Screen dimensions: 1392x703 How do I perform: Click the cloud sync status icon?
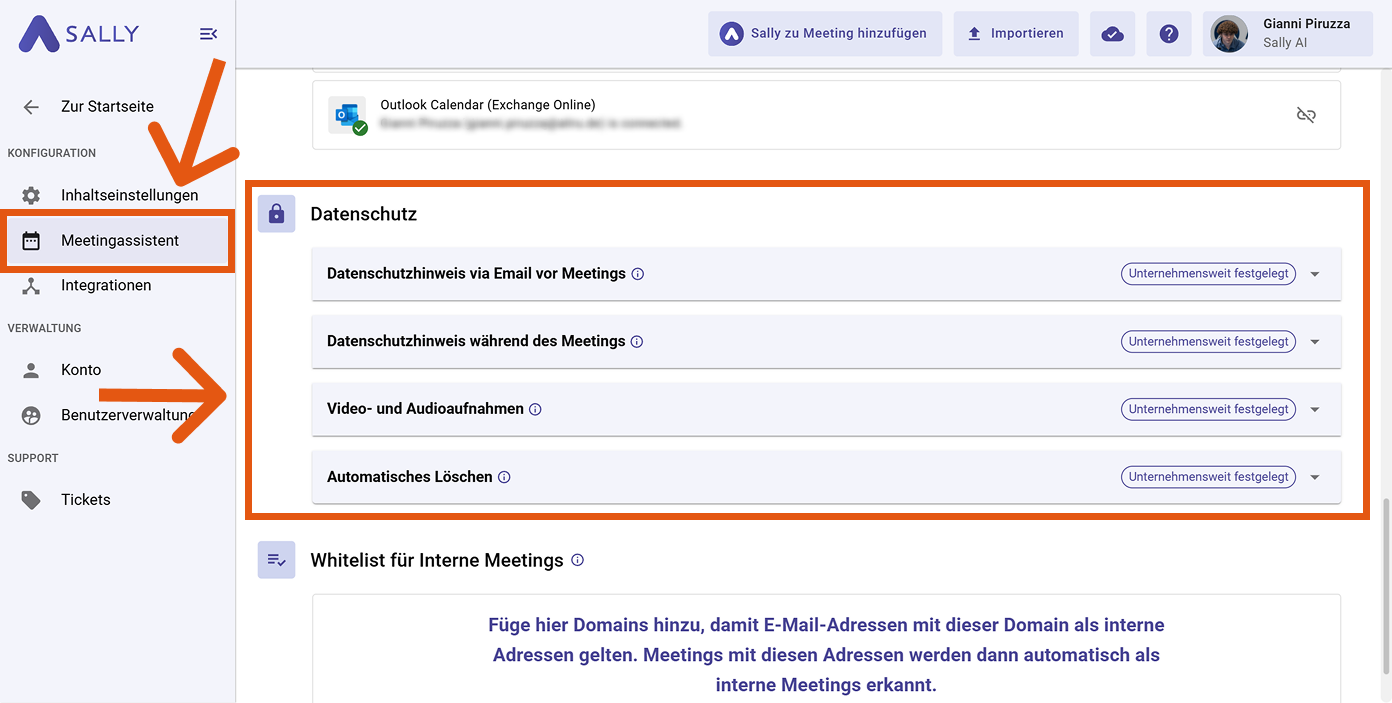[1112, 34]
